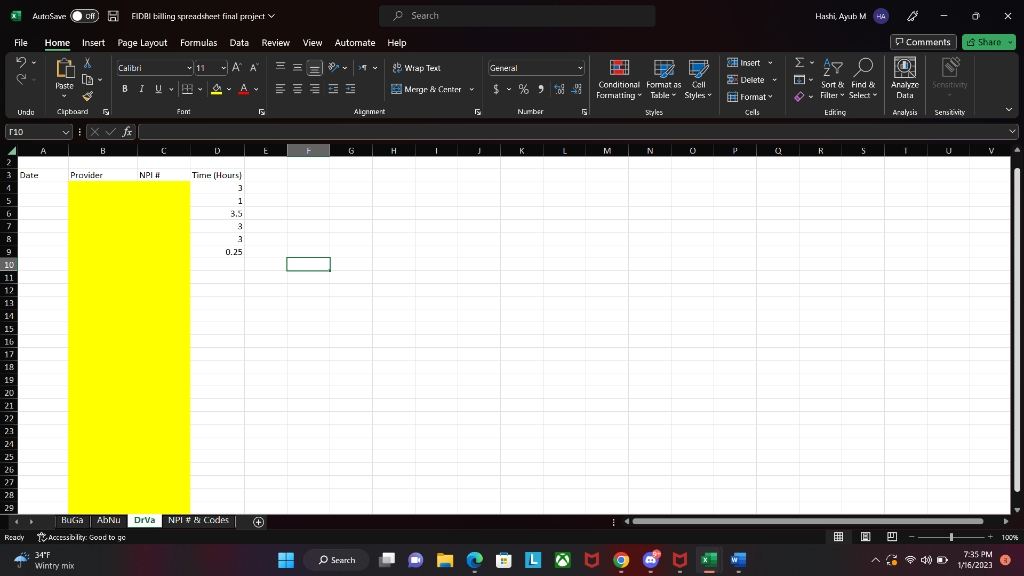
Task: Open the Name Box dropdown
Action: click(x=65, y=132)
